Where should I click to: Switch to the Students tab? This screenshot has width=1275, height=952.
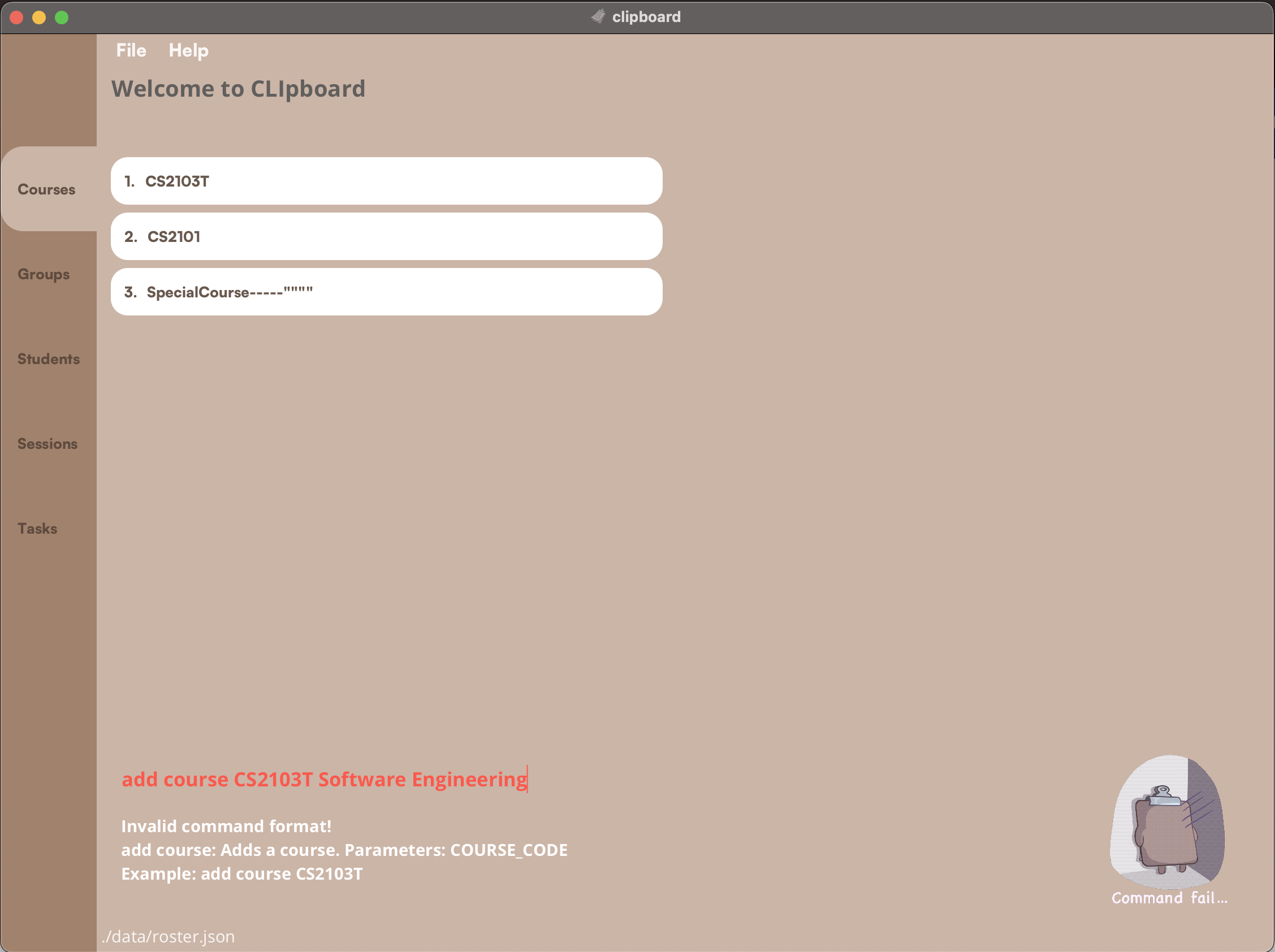[x=49, y=359]
